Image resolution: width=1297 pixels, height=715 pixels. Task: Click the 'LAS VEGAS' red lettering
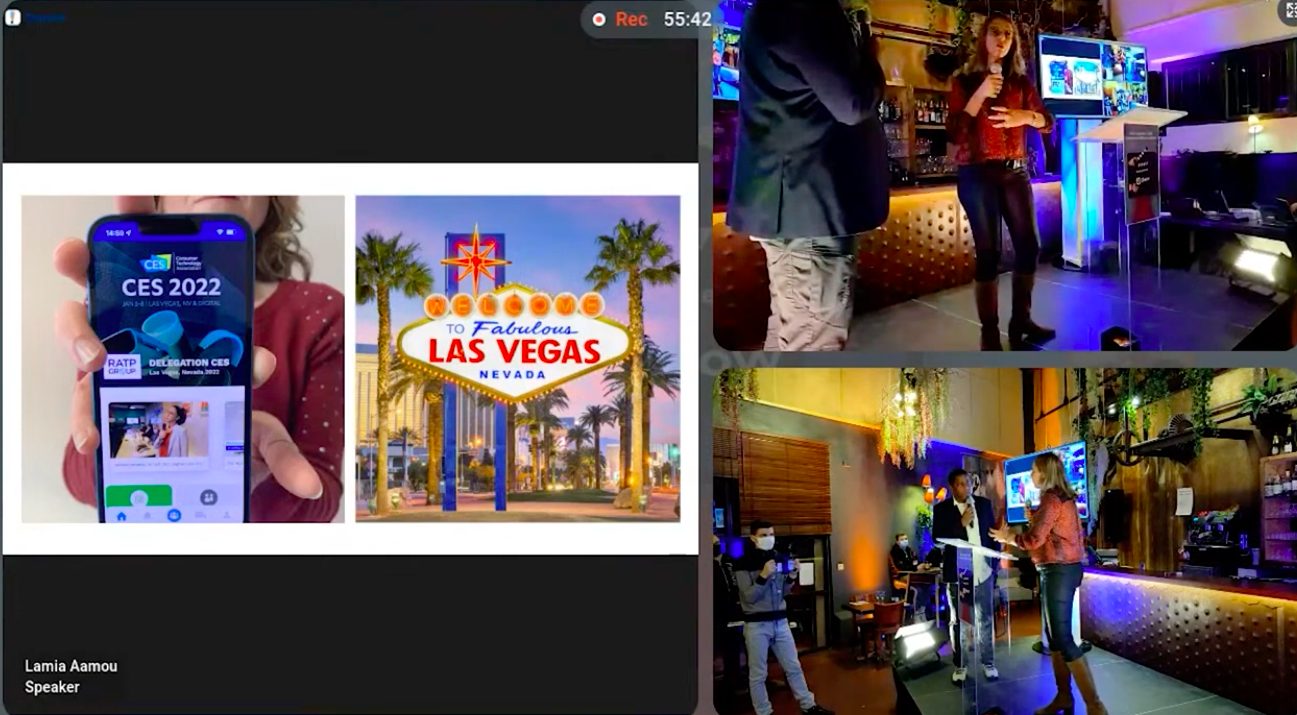[514, 350]
